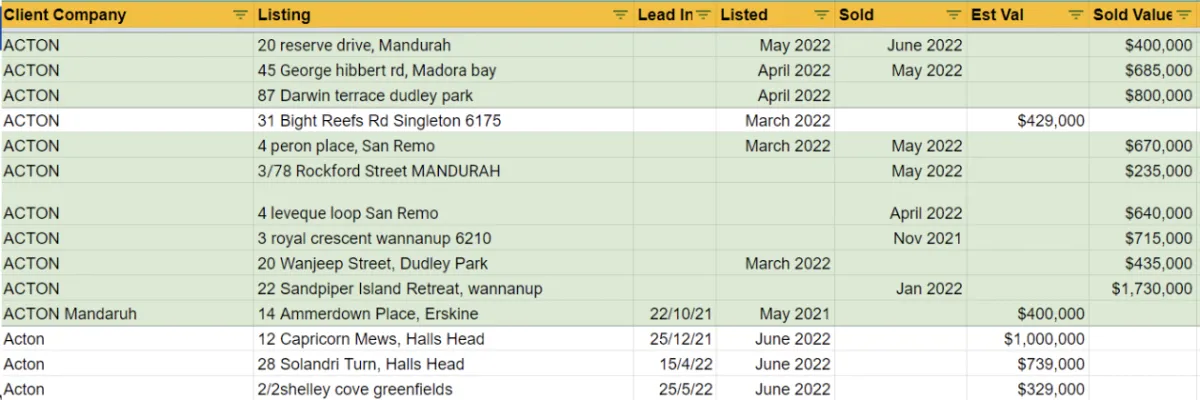
Task: Select the $429,000 estimated value cell
Action: (x=1050, y=120)
